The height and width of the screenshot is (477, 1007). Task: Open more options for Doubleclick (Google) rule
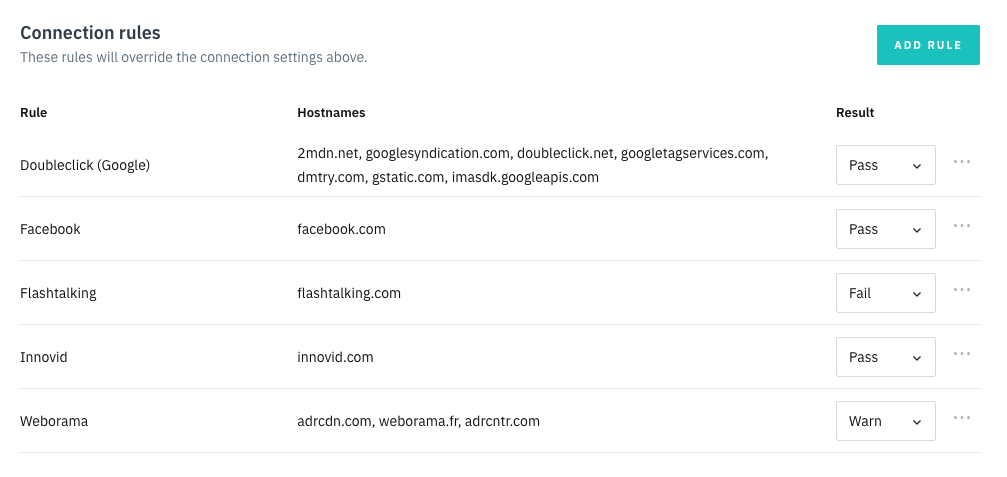[x=962, y=161]
